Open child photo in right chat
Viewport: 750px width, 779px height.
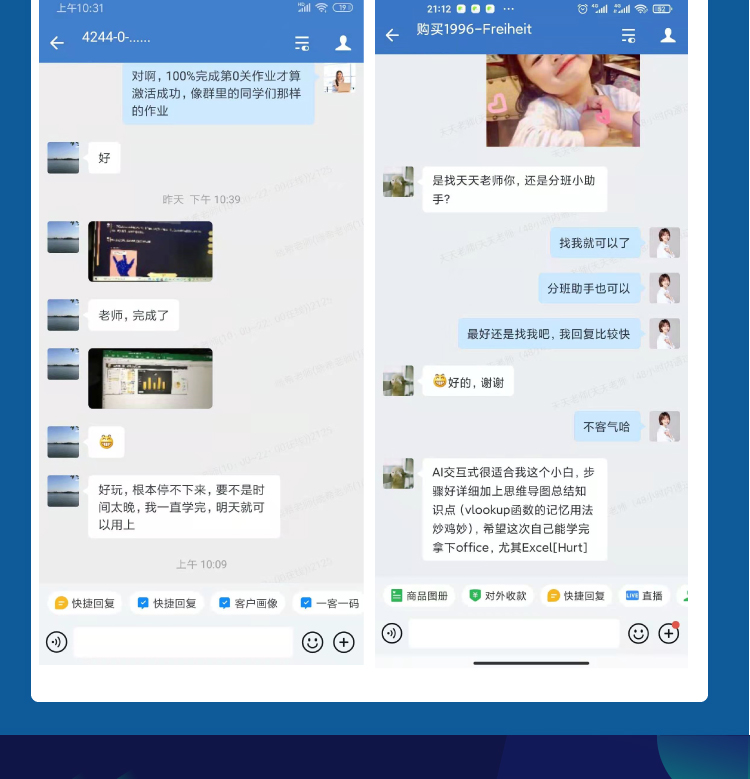(563, 100)
